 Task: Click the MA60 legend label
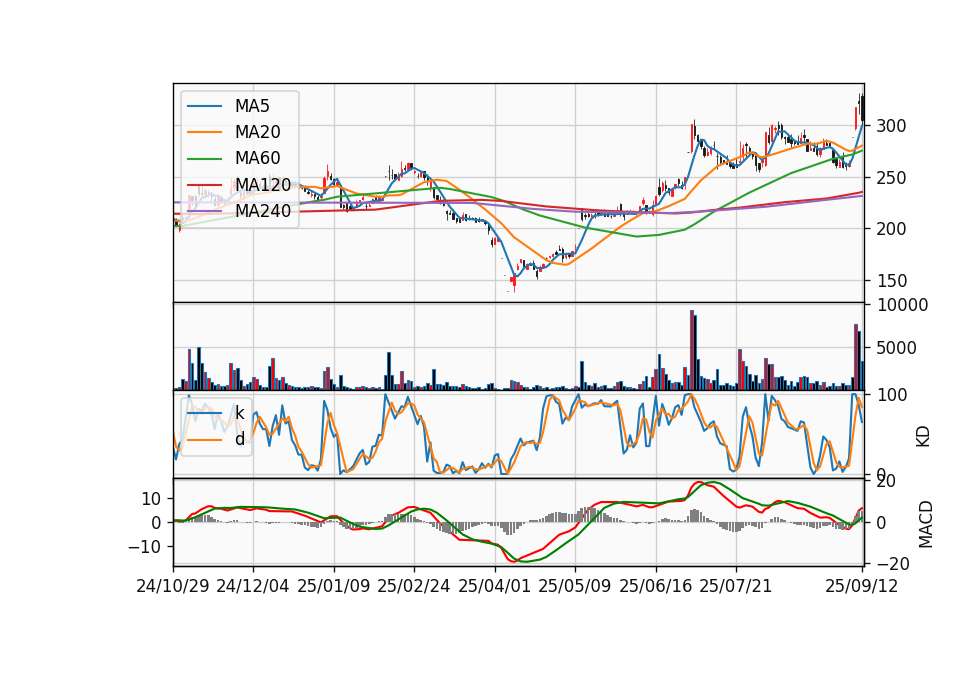257,158
